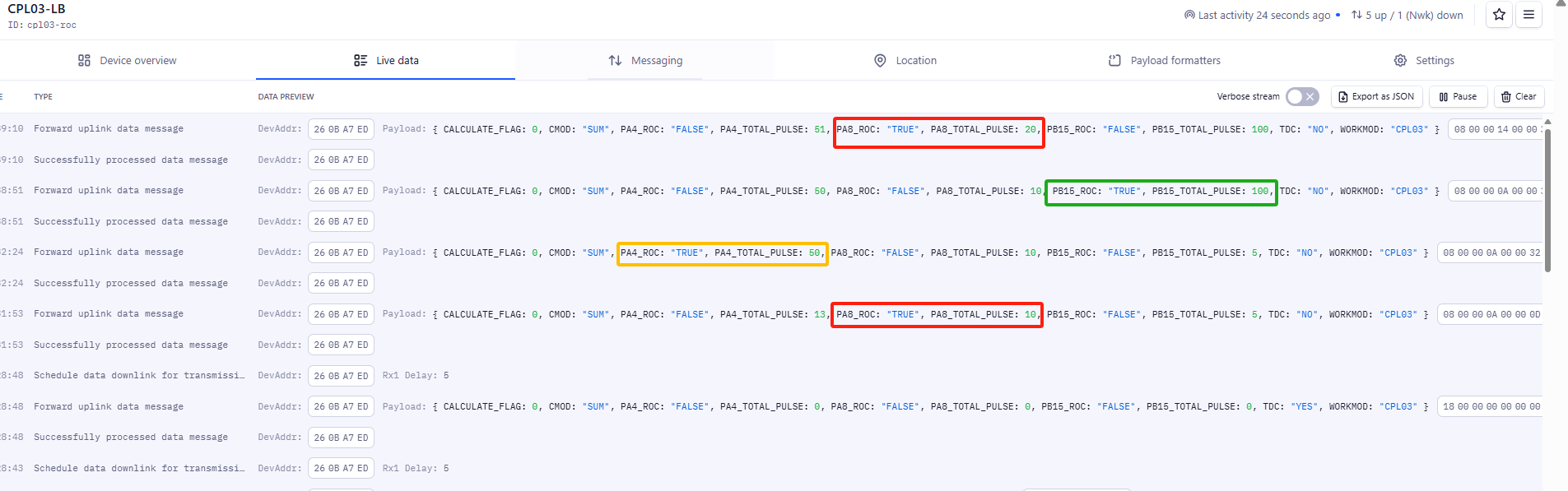This screenshot has width=1568, height=491.
Task: Bookmark device with the star icon
Action: click(1499, 15)
